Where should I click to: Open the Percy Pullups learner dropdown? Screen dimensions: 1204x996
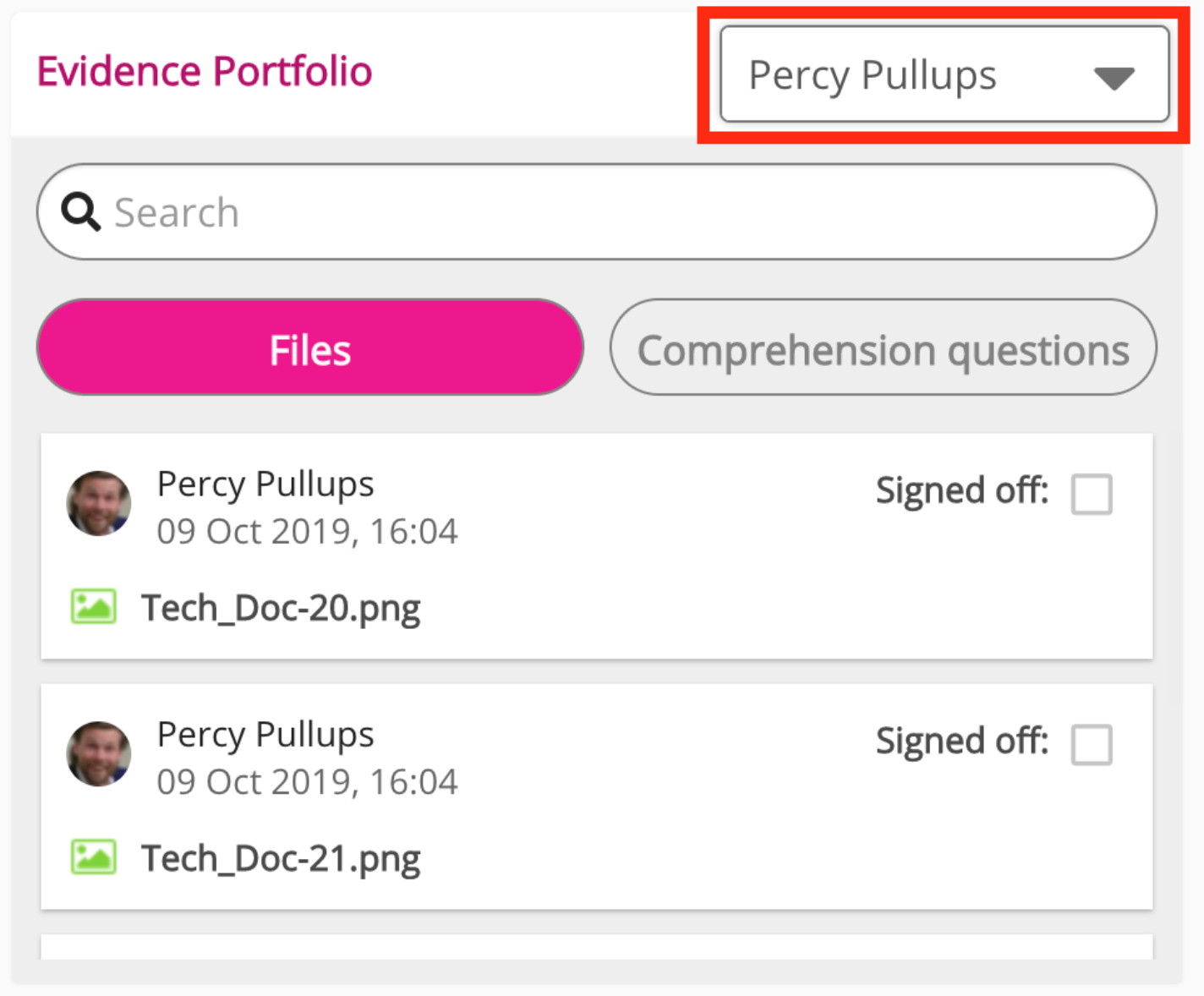pyautogui.click(x=944, y=74)
